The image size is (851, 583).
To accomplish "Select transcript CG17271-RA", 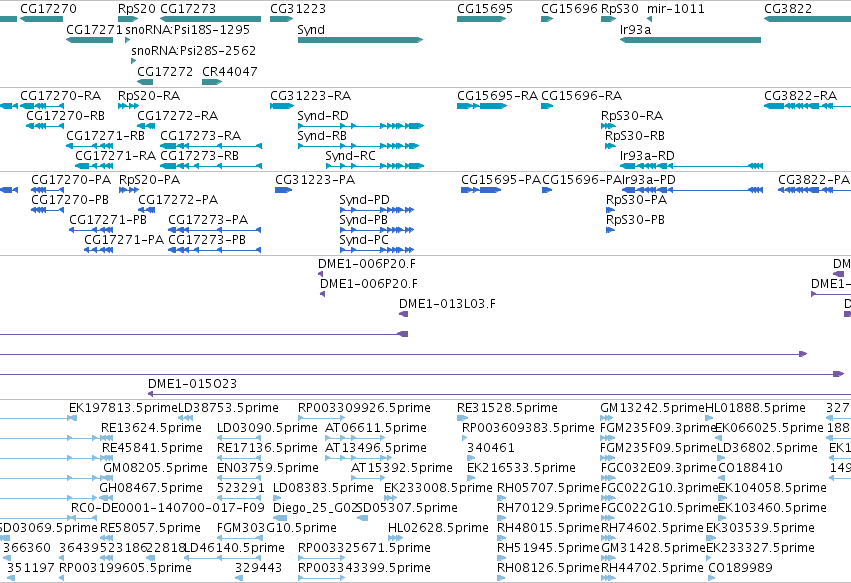I will click(116, 156).
